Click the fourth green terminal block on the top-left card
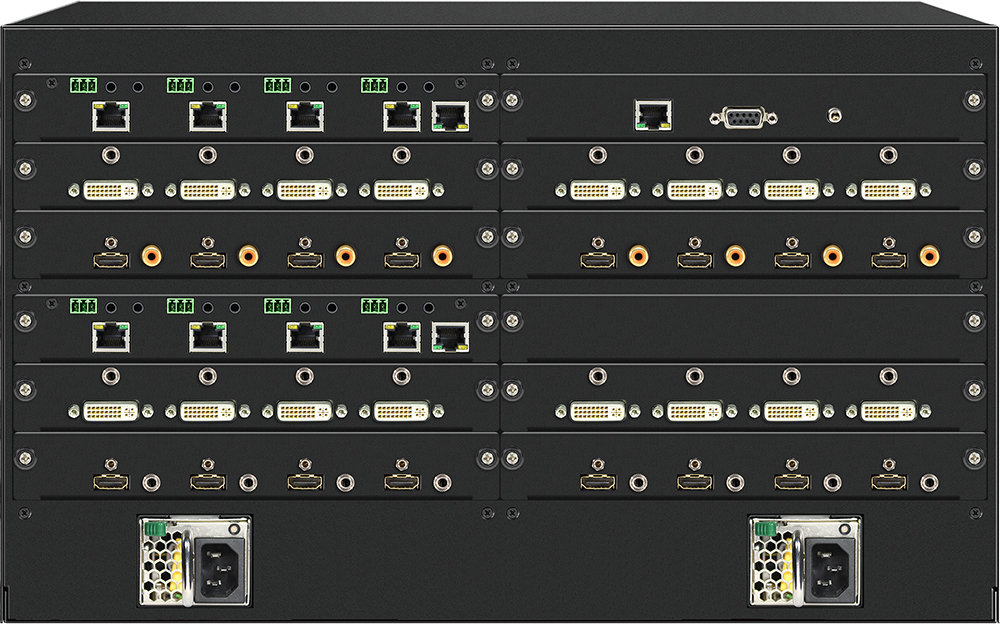This screenshot has width=1000, height=624. click(x=374, y=85)
